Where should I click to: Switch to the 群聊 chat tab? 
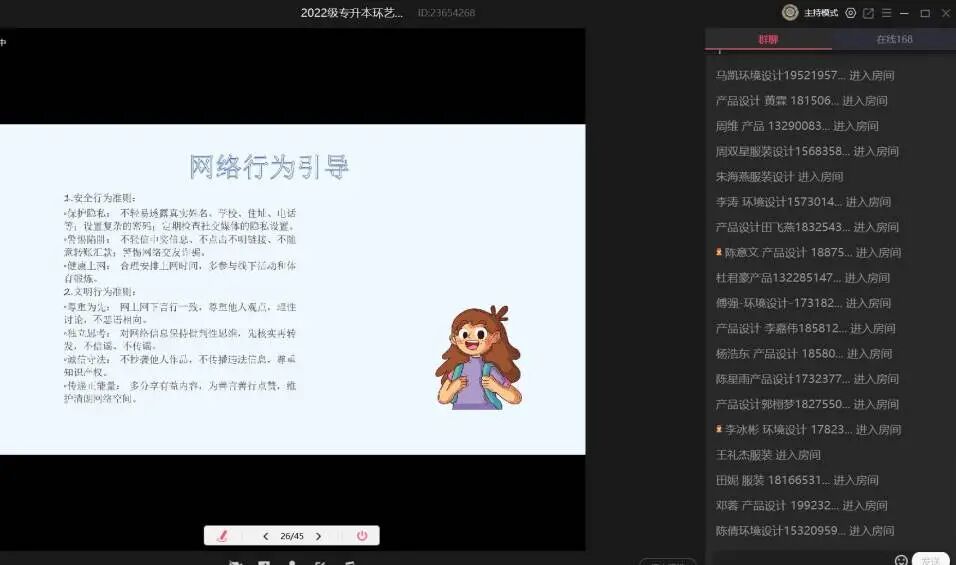[768, 39]
